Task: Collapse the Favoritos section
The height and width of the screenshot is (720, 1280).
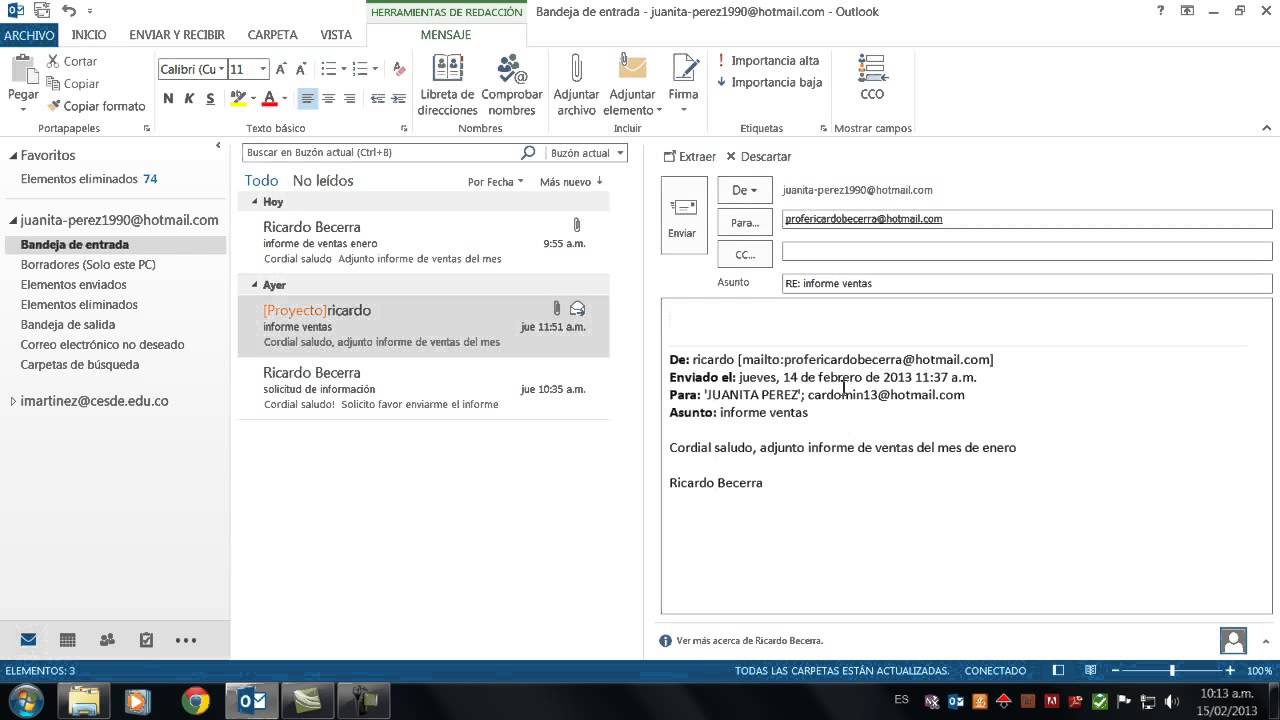Action: point(14,156)
